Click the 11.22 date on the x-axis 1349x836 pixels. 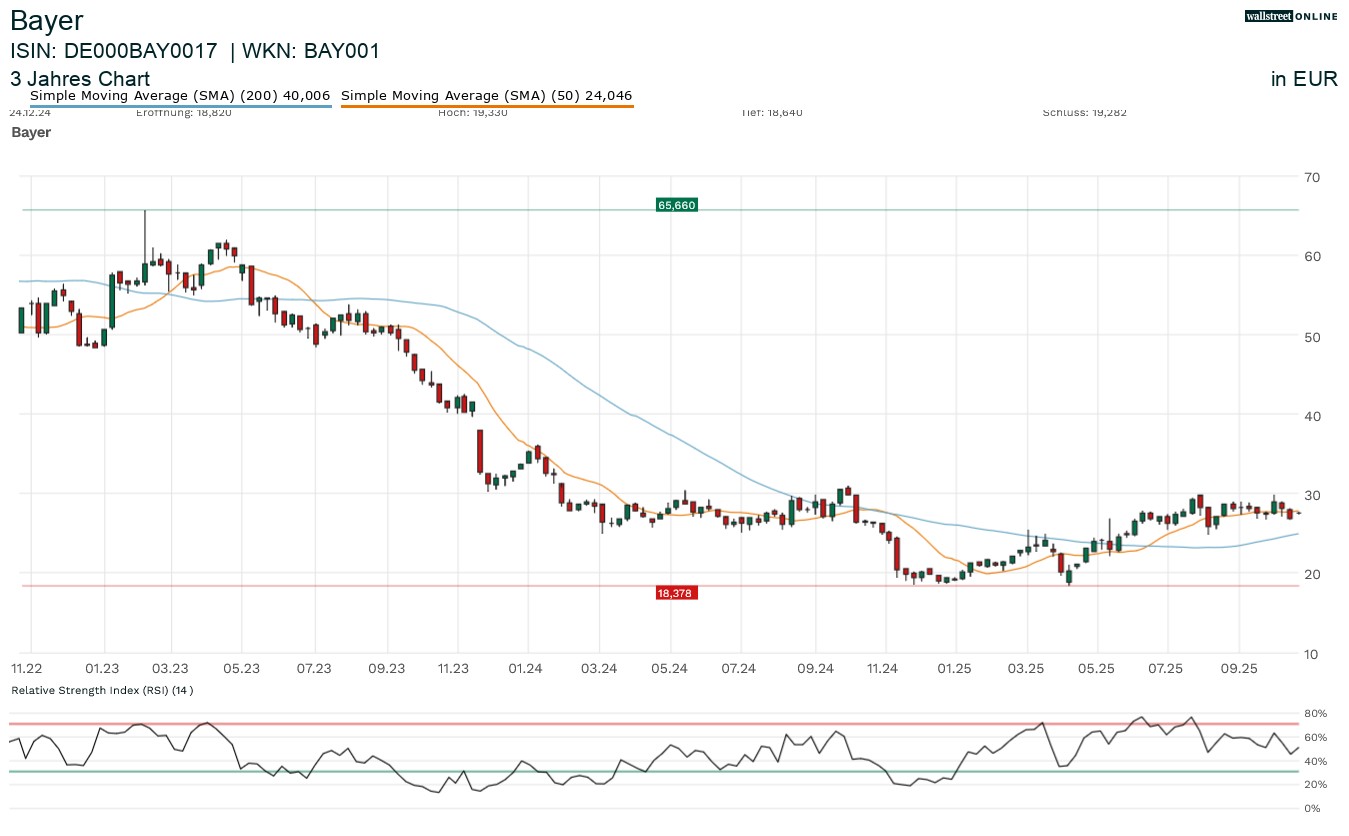(x=27, y=668)
